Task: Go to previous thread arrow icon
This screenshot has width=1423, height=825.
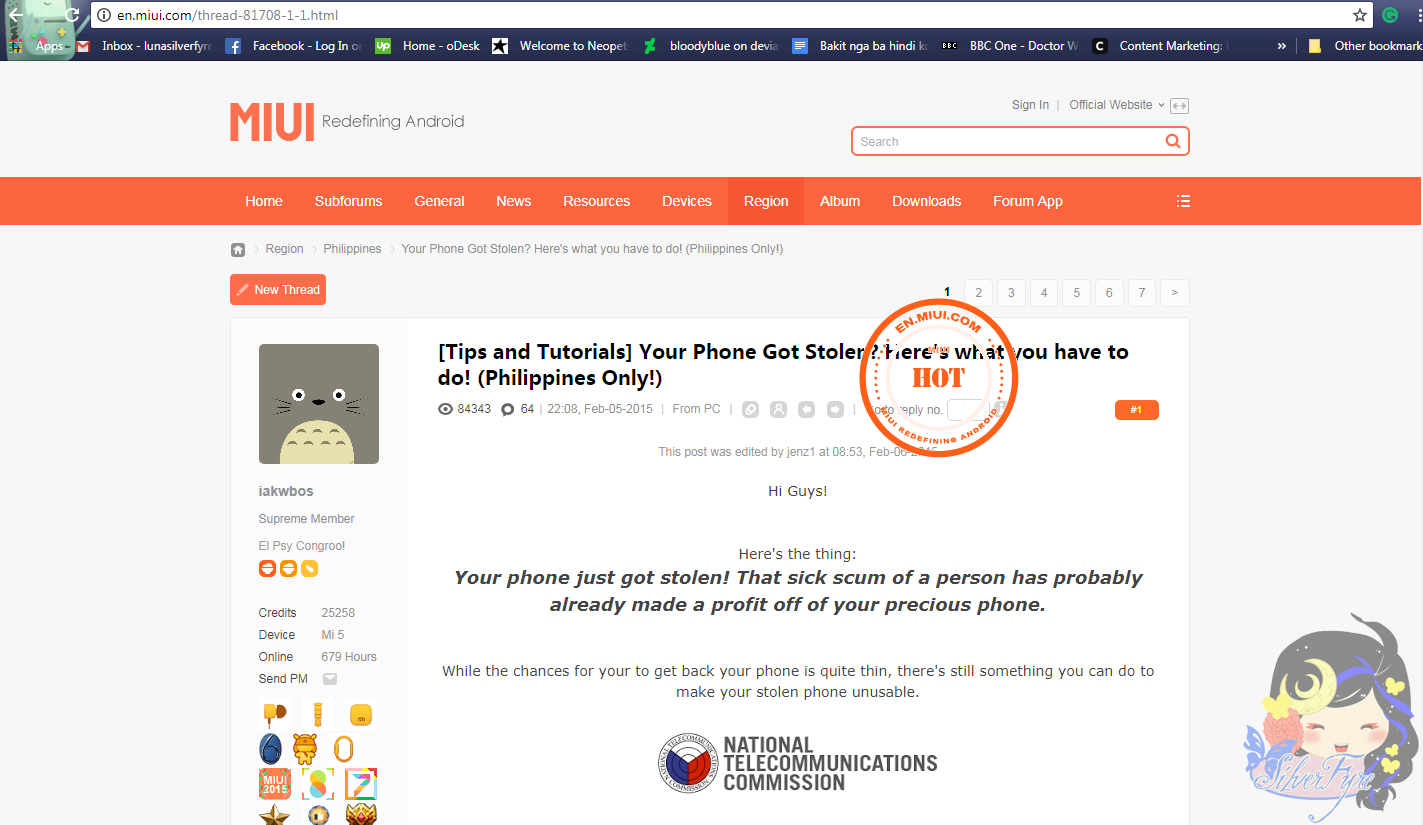Action: (806, 409)
